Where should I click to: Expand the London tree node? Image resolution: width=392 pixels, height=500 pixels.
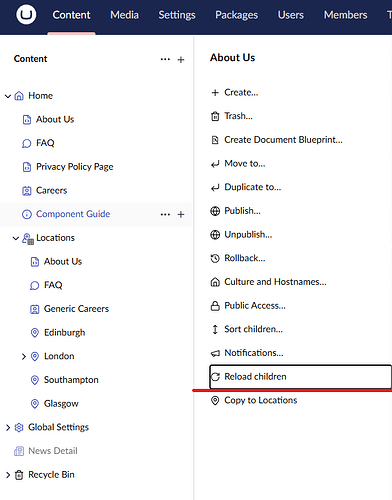pos(24,357)
